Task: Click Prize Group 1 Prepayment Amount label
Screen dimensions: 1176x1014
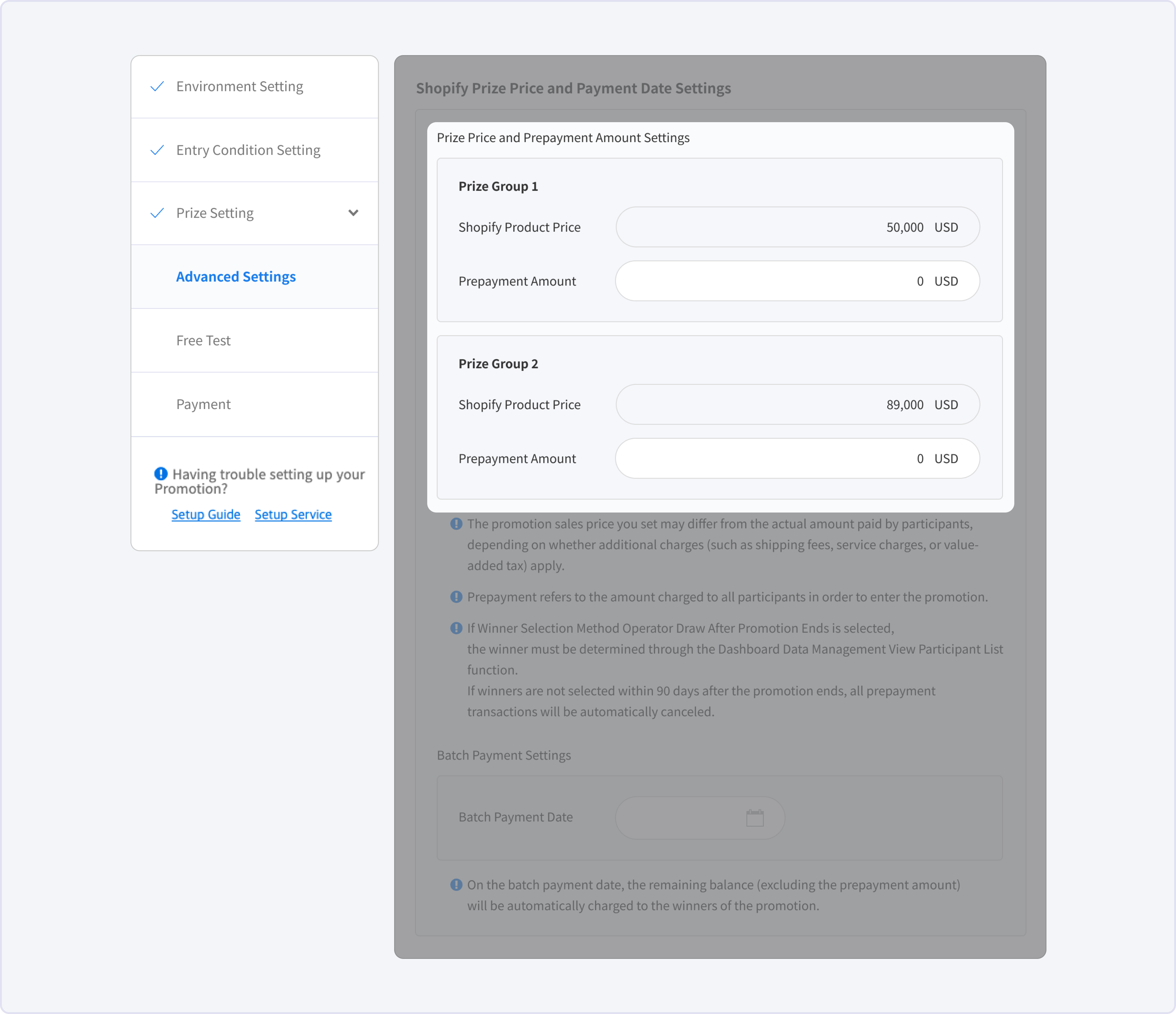Action: [x=517, y=281]
